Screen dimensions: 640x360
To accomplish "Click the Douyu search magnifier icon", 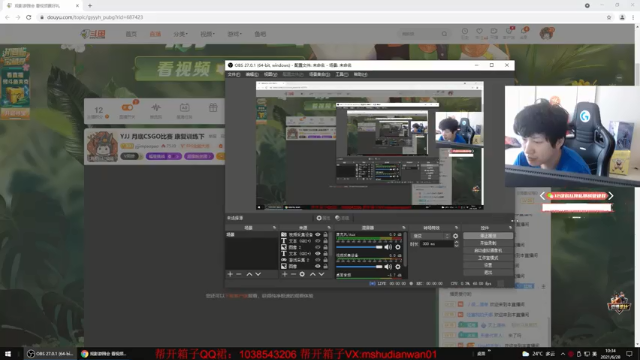I will [x=444, y=34].
